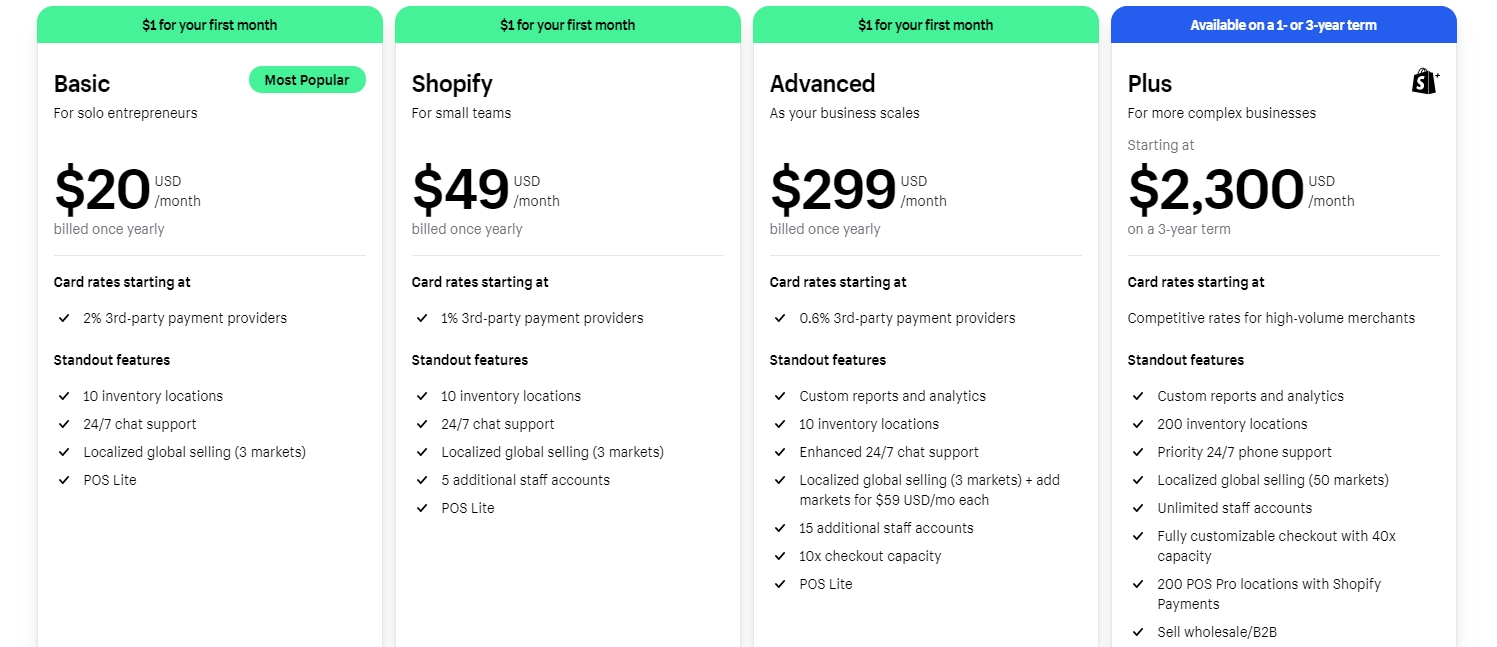Viewport: 1497px width, 647px height.
Task: Click the Available on 1- or 3-year term banner
Action: click(1283, 25)
